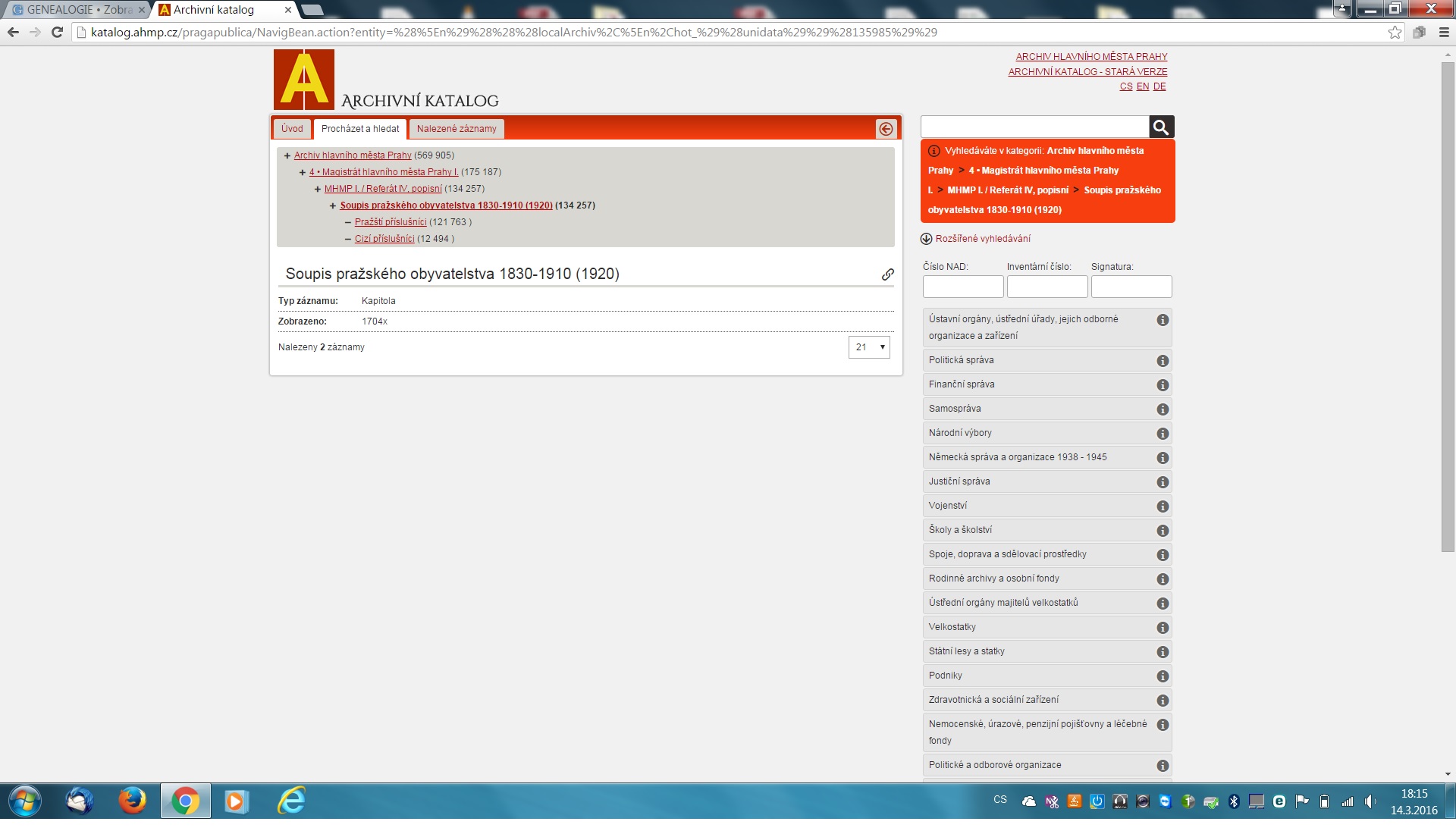The image size is (1456, 831).
Task: Select the Školy a školství category
Action: (x=959, y=530)
